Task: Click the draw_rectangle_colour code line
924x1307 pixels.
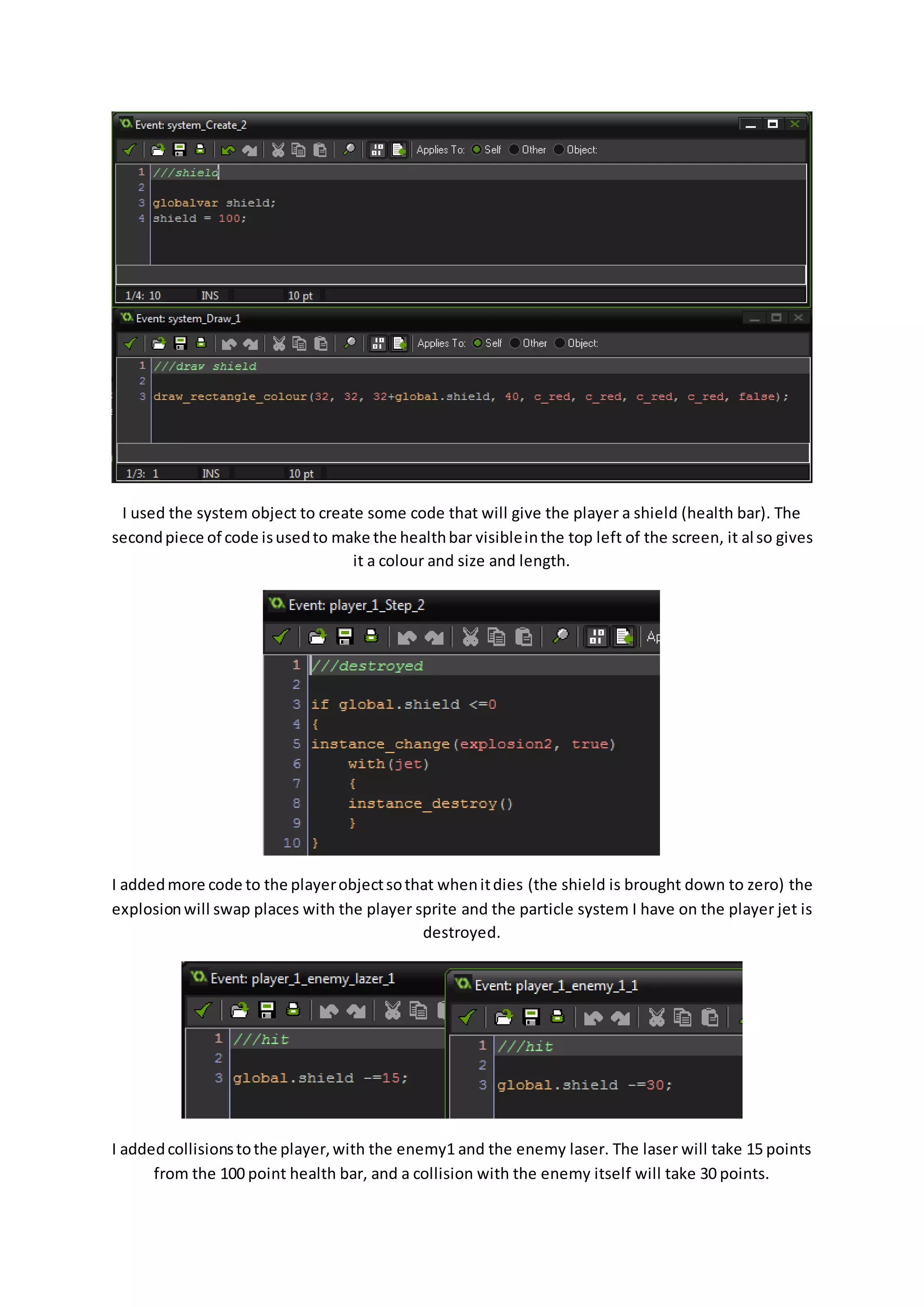Action: [x=471, y=397]
